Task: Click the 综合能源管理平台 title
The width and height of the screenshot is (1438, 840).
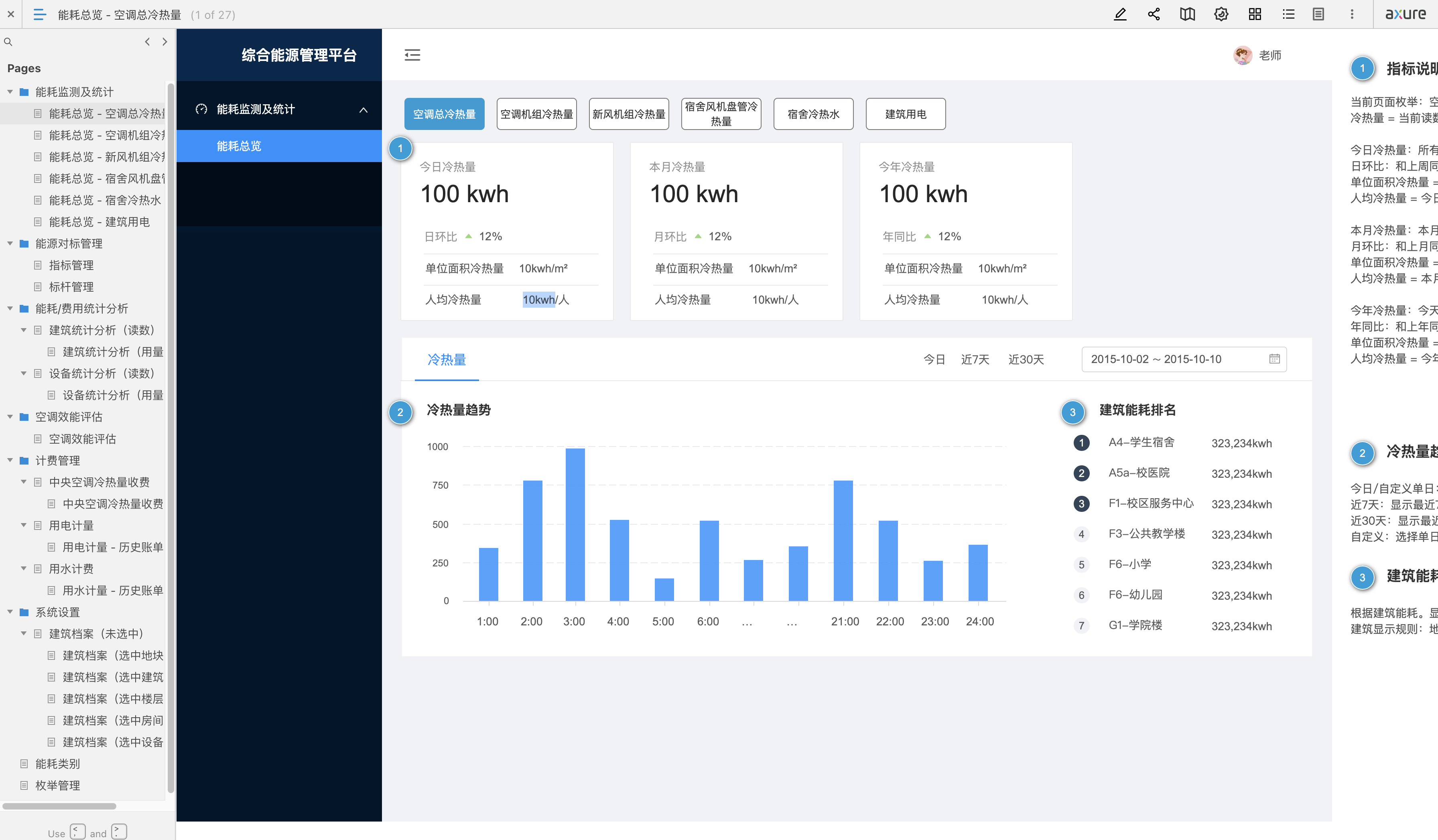Action: 299,55
